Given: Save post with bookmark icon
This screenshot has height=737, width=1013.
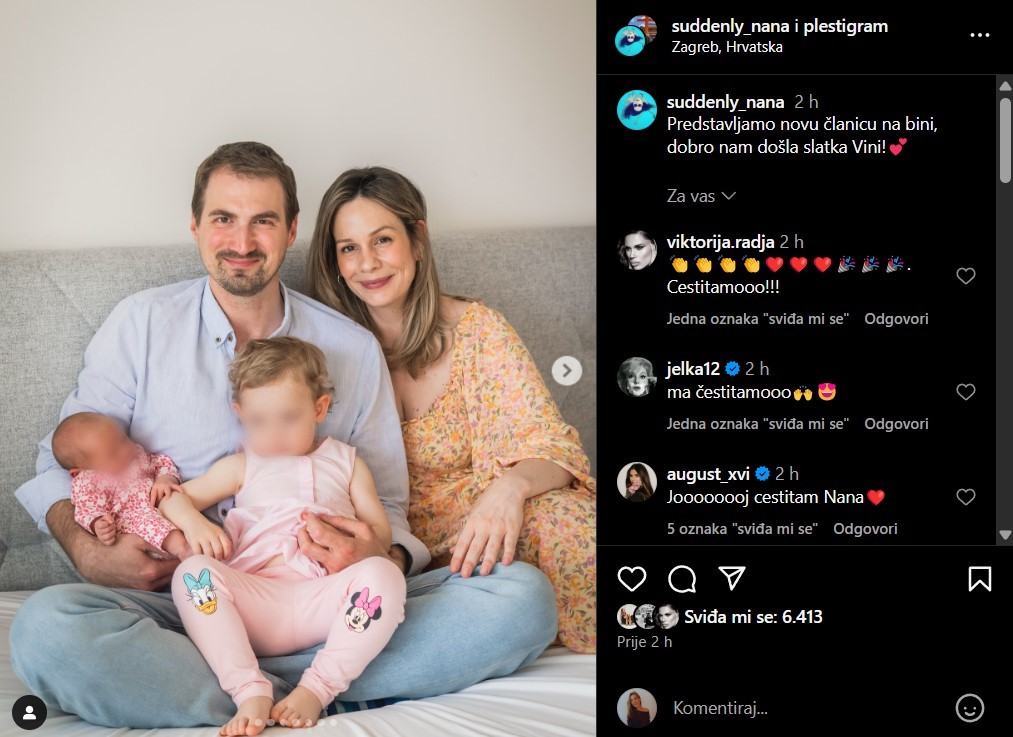Looking at the screenshot, I should [x=979, y=579].
